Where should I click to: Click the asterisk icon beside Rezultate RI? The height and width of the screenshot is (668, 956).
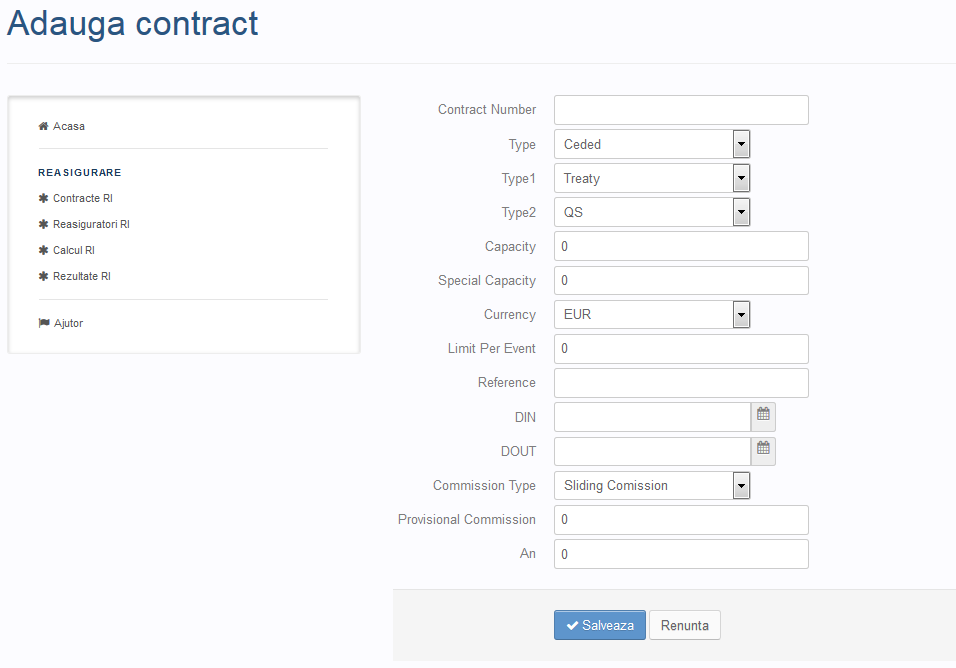pos(43,276)
